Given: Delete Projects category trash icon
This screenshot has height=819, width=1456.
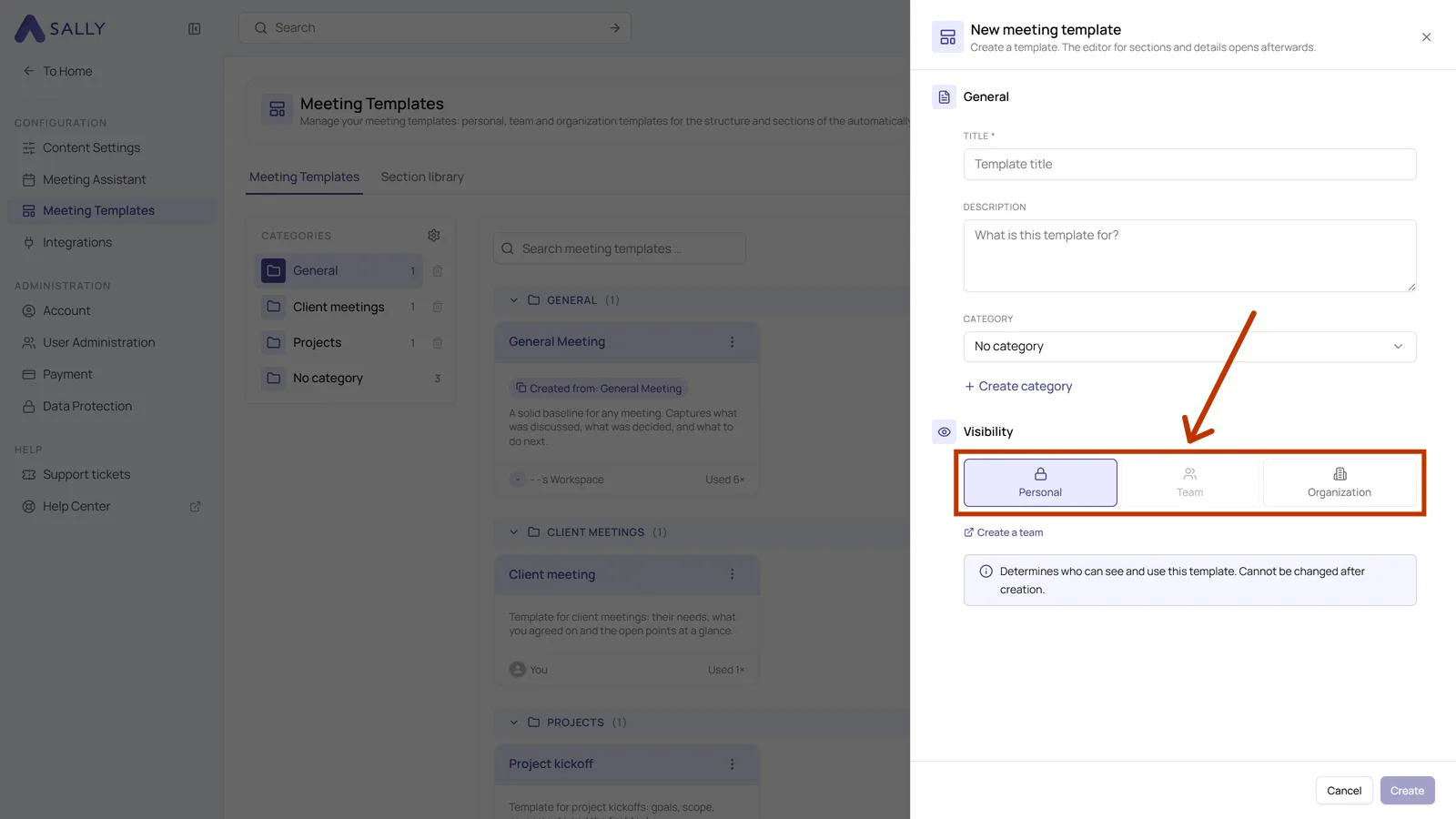Looking at the screenshot, I should (x=438, y=342).
